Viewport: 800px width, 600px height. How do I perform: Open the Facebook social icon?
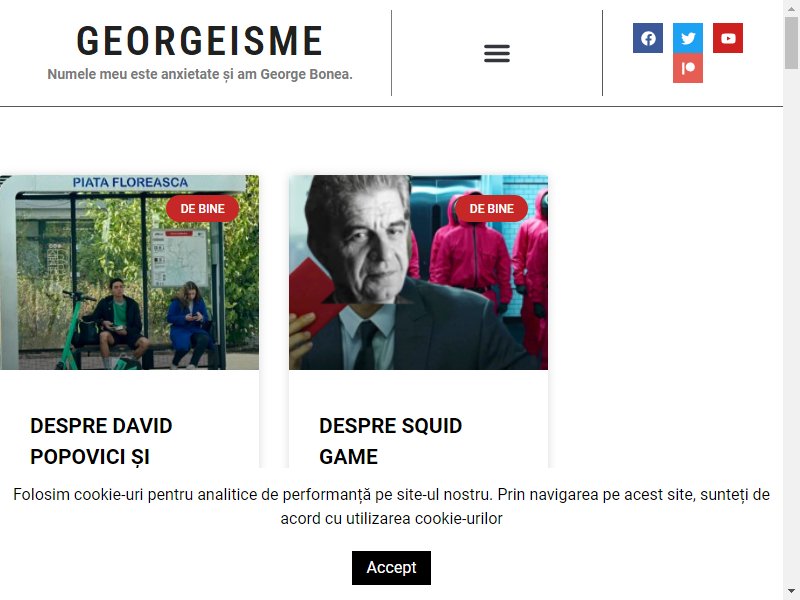648,38
